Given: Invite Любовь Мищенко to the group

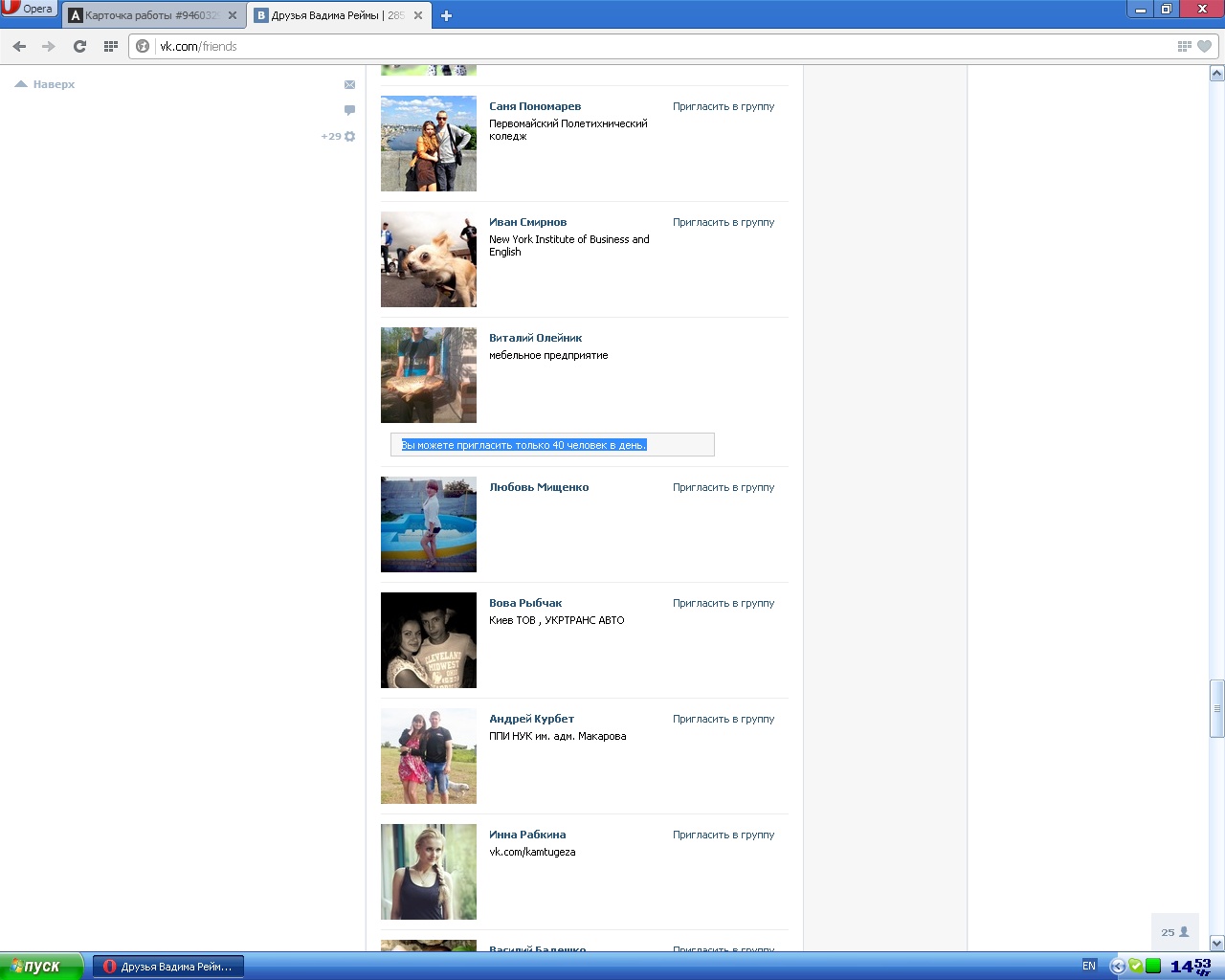Looking at the screenshot, I should click(724, 487).
